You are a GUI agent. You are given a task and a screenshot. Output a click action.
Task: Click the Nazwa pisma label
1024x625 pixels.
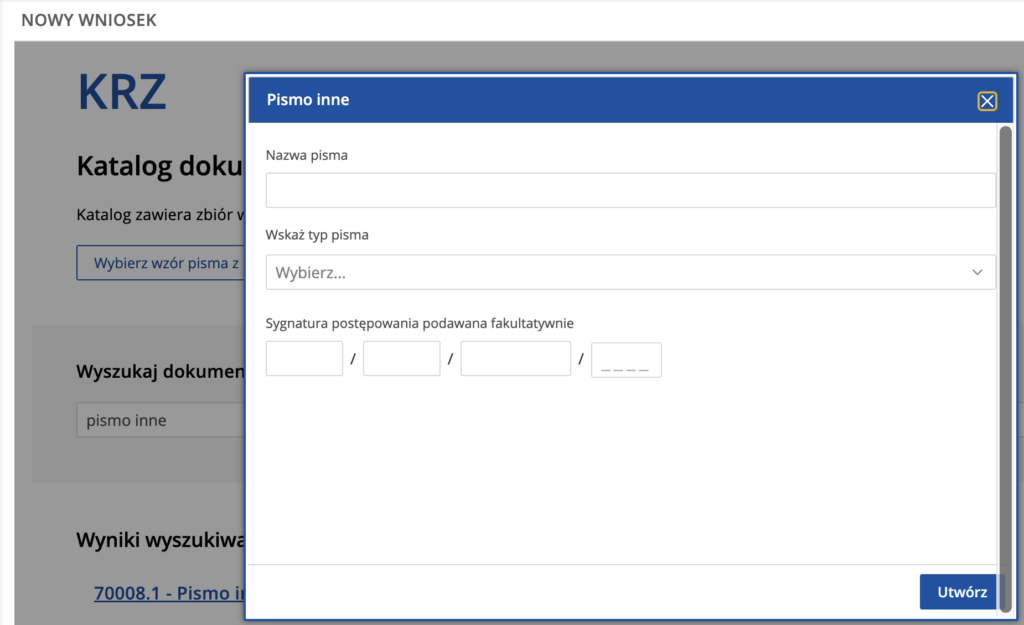[307, 155]
